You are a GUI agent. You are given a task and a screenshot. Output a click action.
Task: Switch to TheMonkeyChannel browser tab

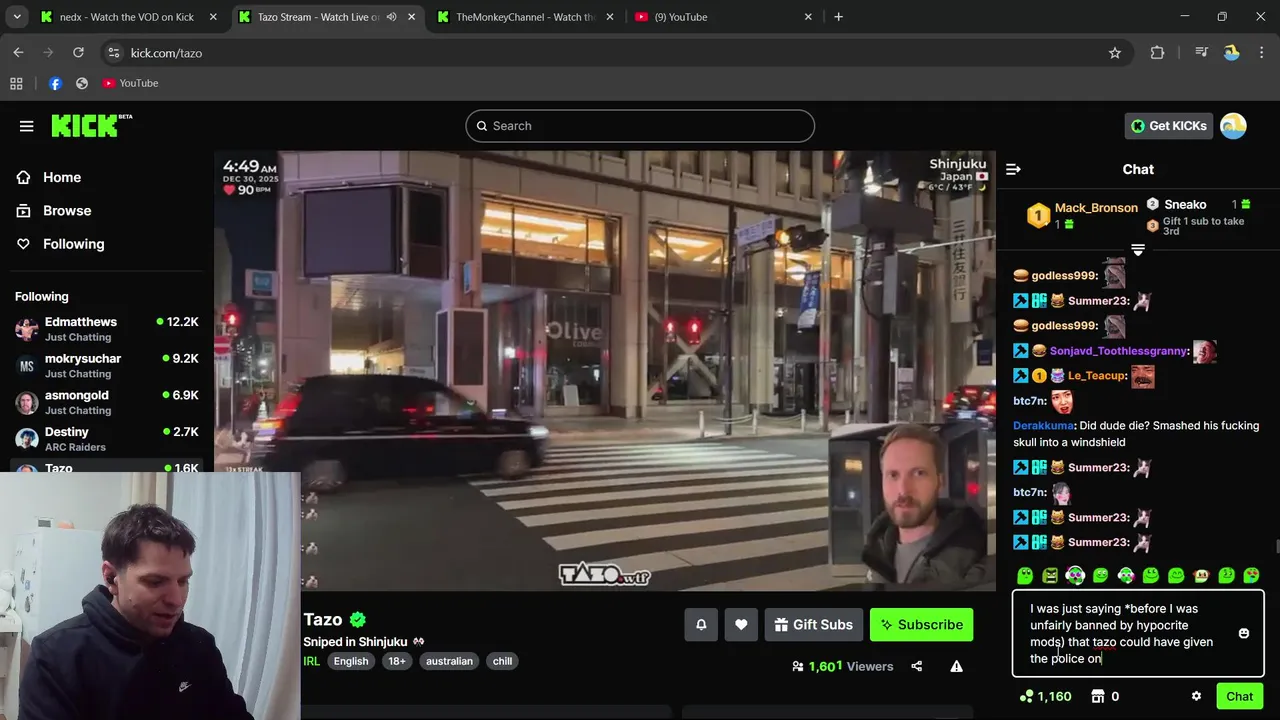tap(524, 17)
